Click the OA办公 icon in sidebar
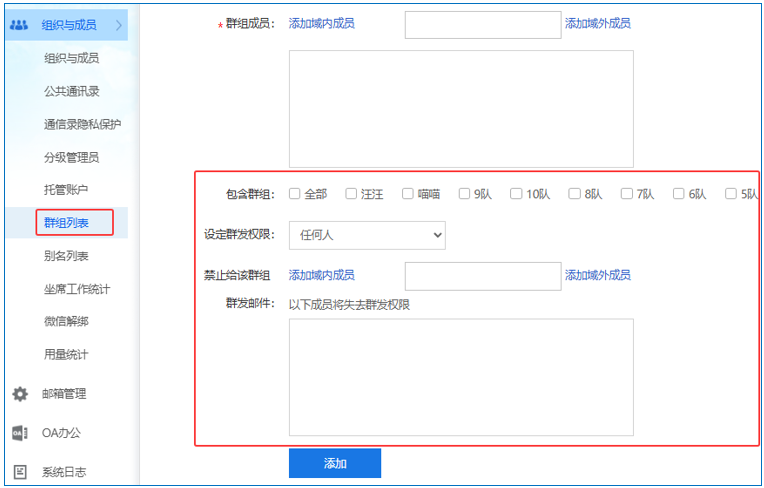The width and height of the screenshot is (764, 488). point(19,433)
